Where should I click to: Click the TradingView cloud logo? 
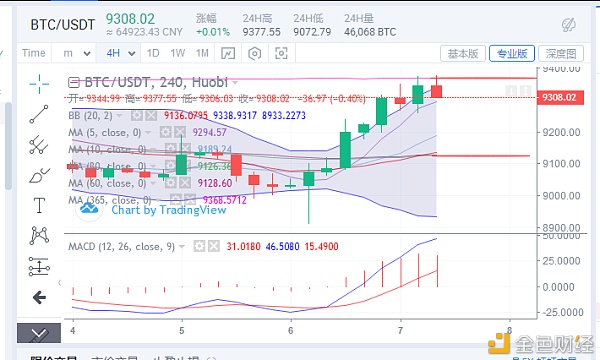(89, 209)
